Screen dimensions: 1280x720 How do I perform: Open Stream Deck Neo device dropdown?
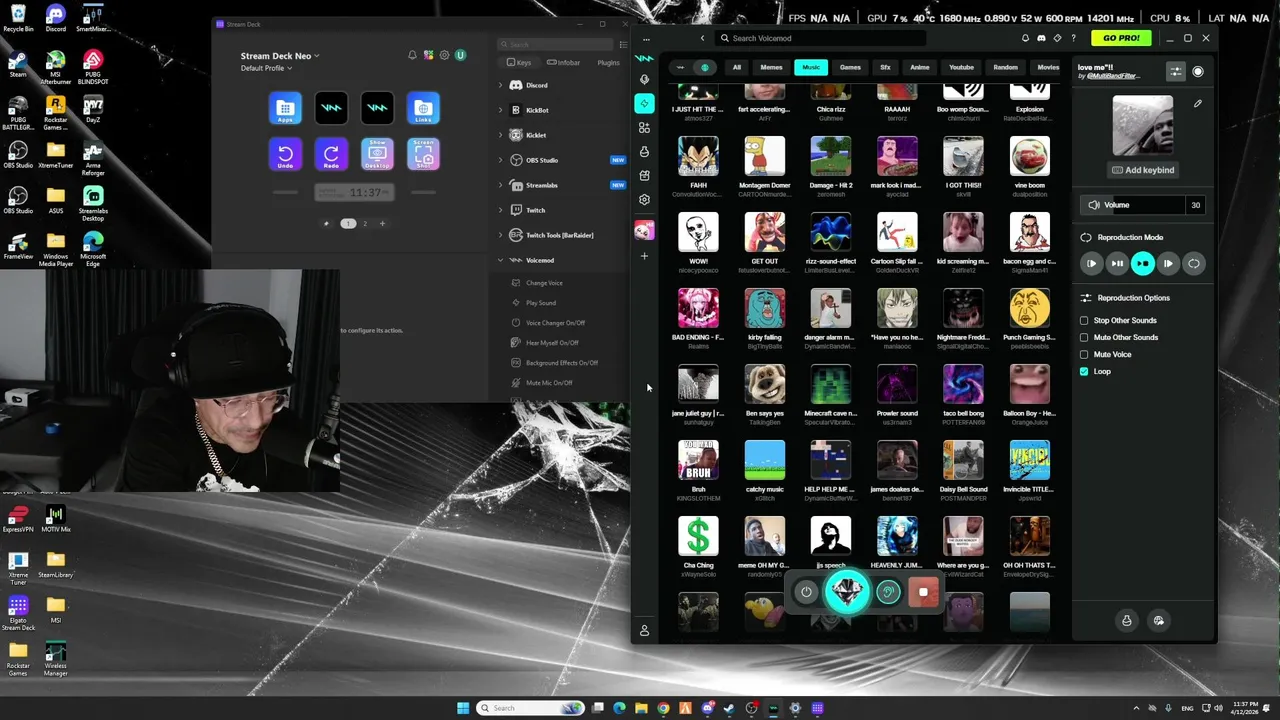280,56
